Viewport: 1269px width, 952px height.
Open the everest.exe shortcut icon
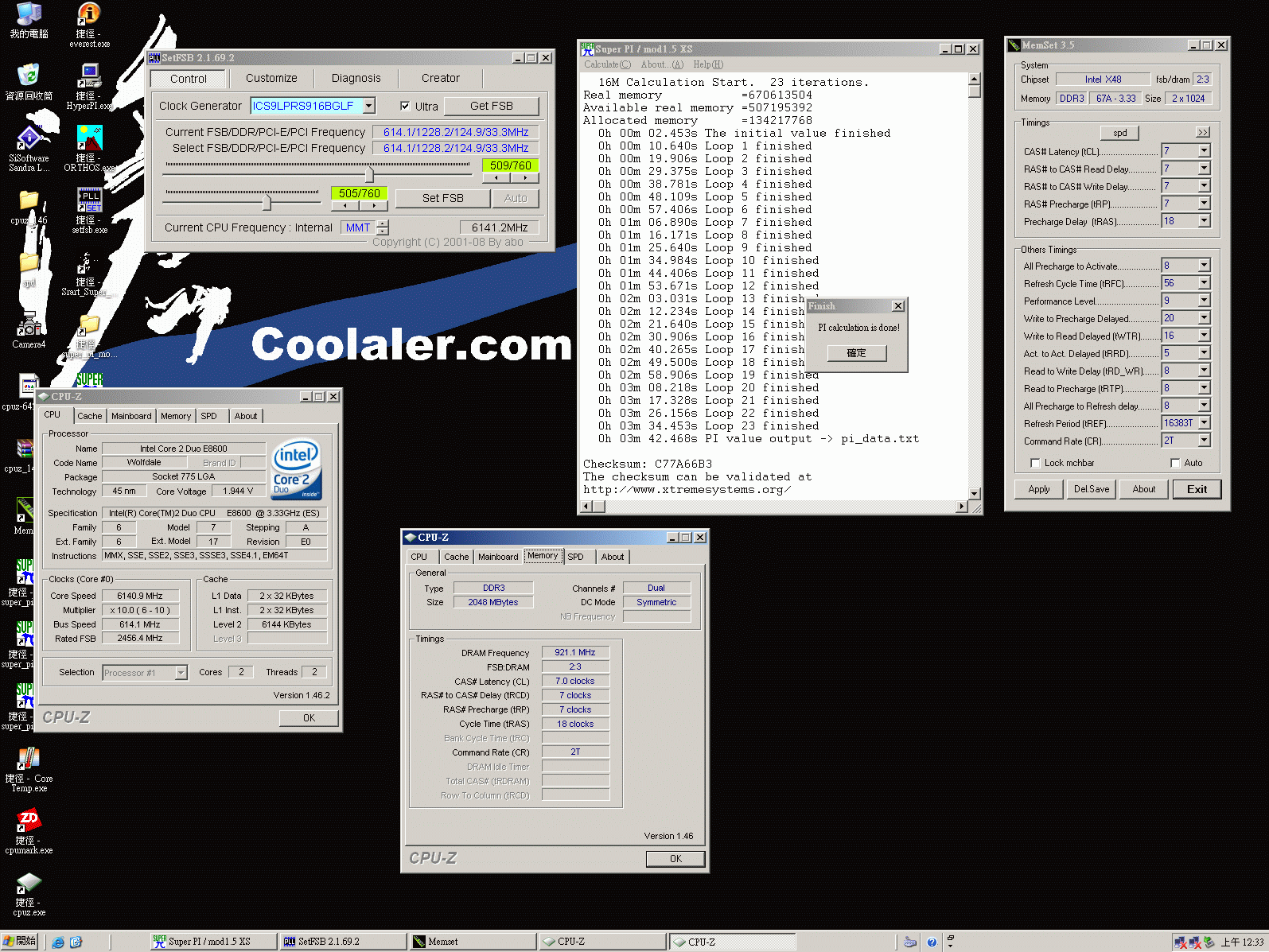coord(89,14)
